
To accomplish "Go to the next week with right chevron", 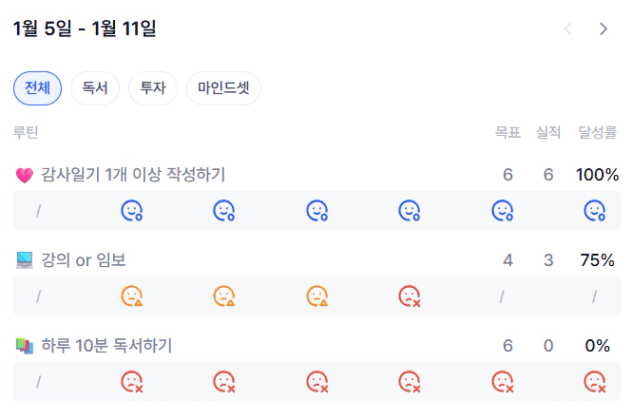I will (x=603, y=29).
